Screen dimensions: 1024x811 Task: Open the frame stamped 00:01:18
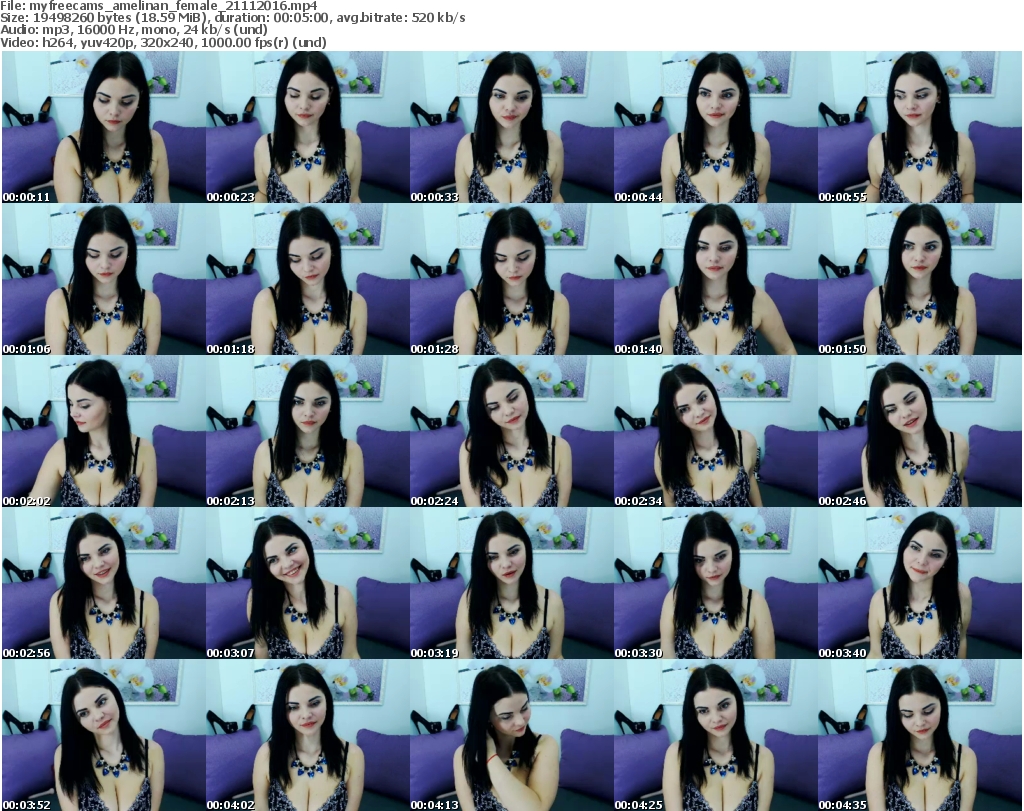coord(308,279)
